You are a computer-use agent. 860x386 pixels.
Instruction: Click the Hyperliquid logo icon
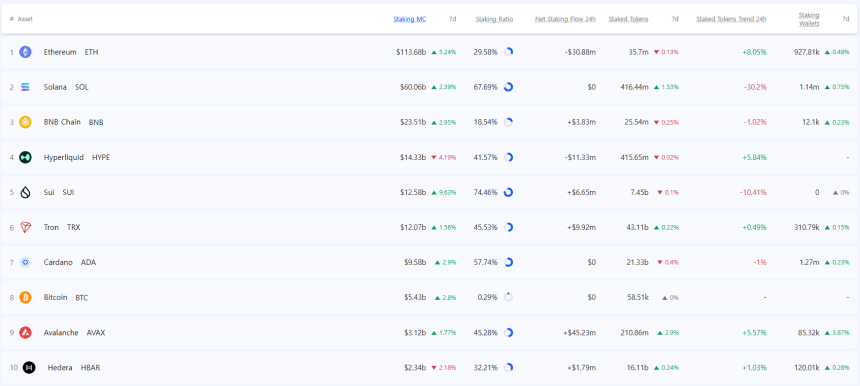click(x=25, y=157)
